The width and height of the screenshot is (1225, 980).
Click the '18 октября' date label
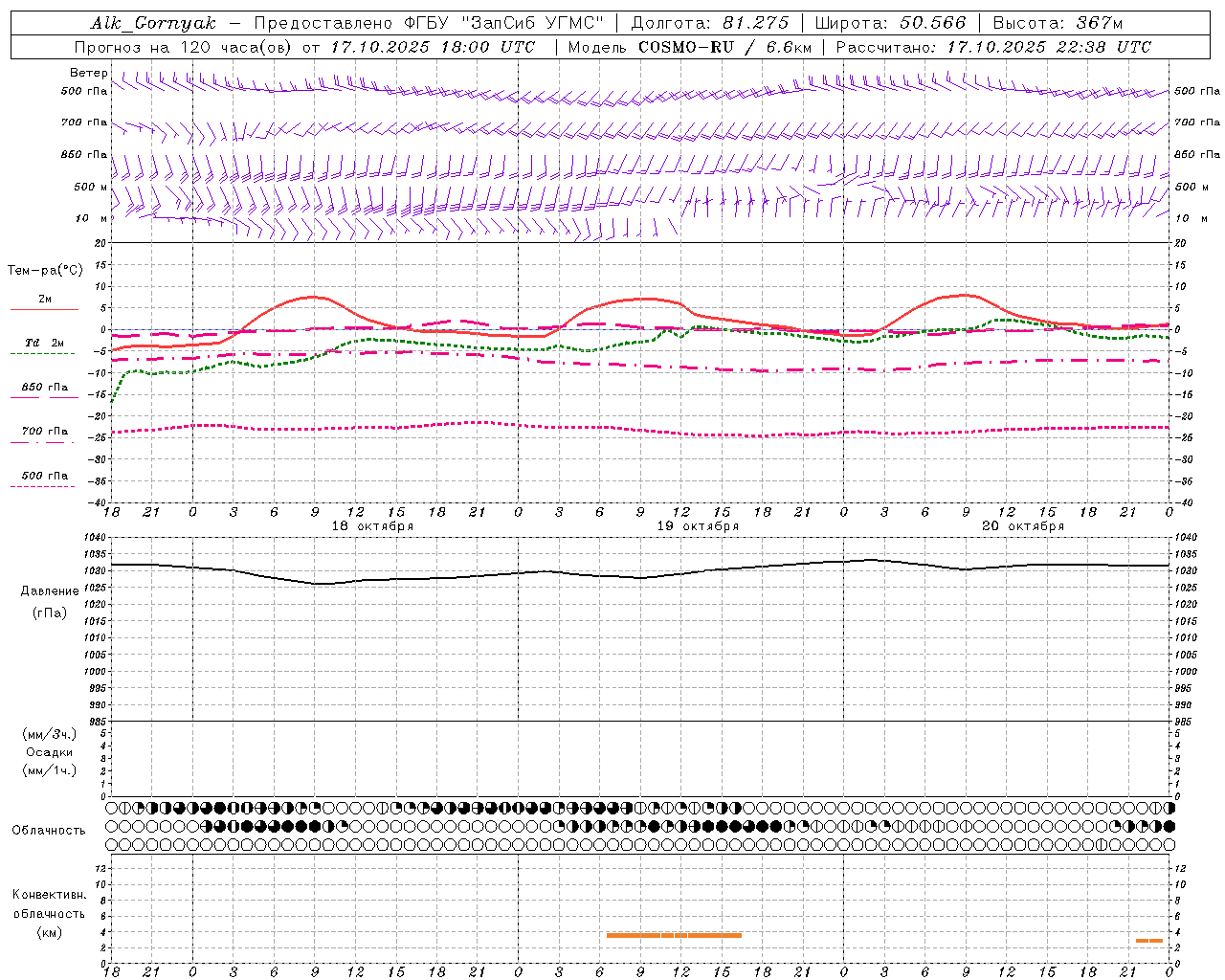(372, 526)
